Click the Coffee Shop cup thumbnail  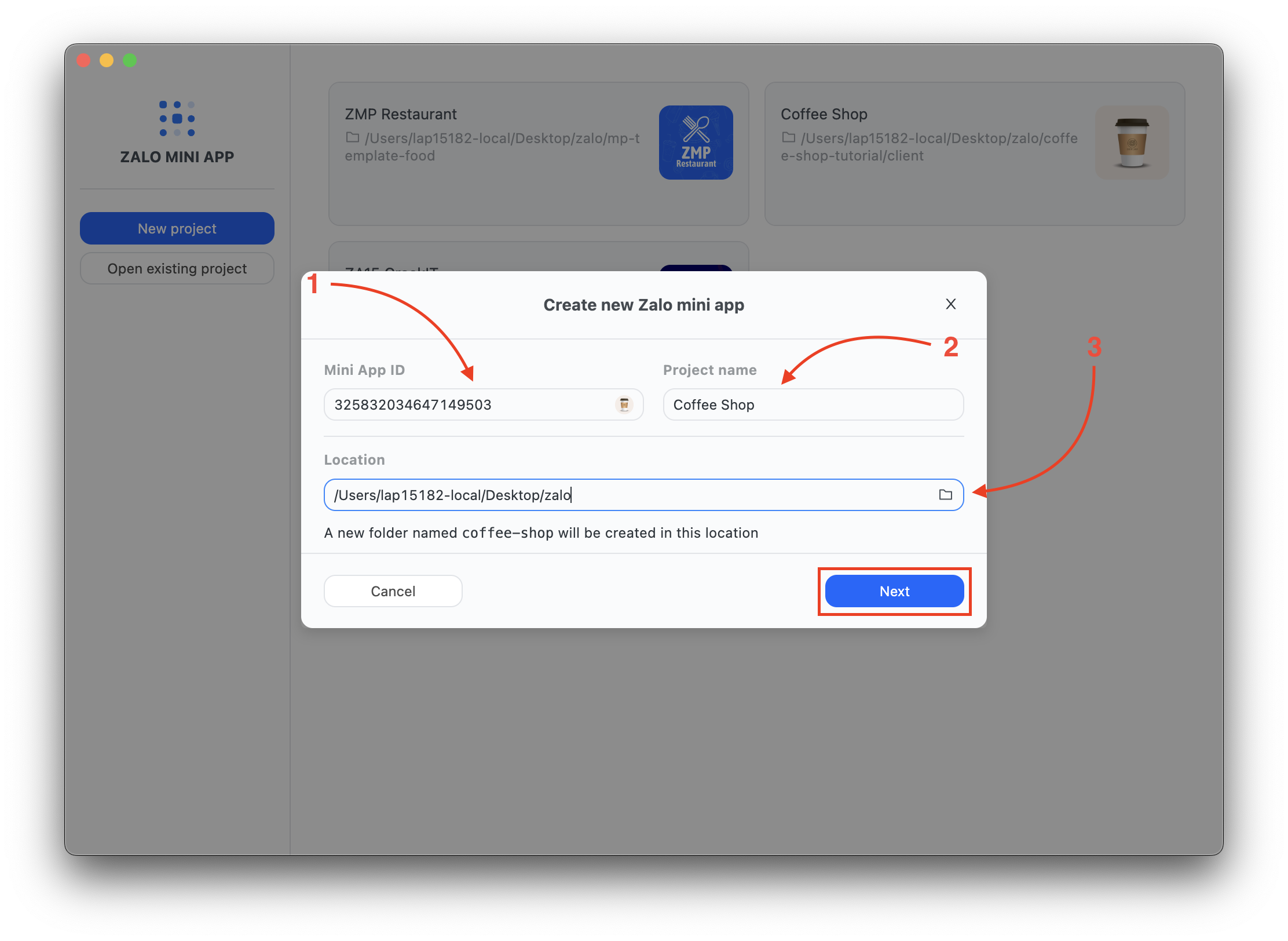pos(1132,143)
